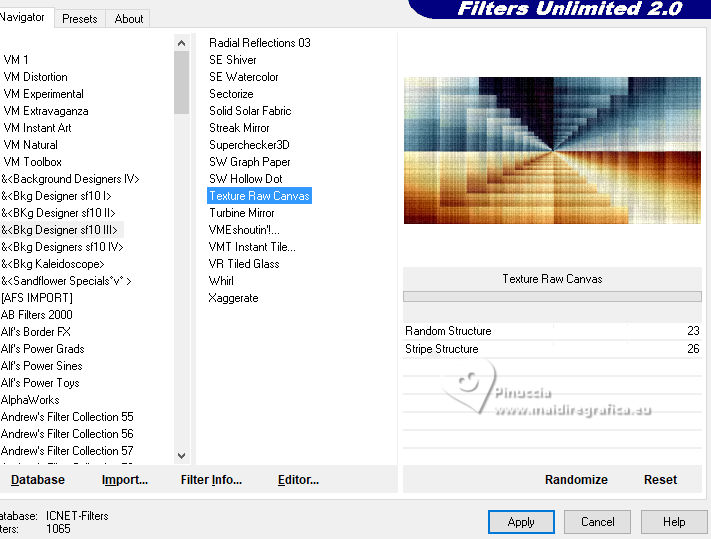The height and width of the screenshot is (539, 711).
Task: Click the category list scrollbar thumb
Action: point(182,82)
